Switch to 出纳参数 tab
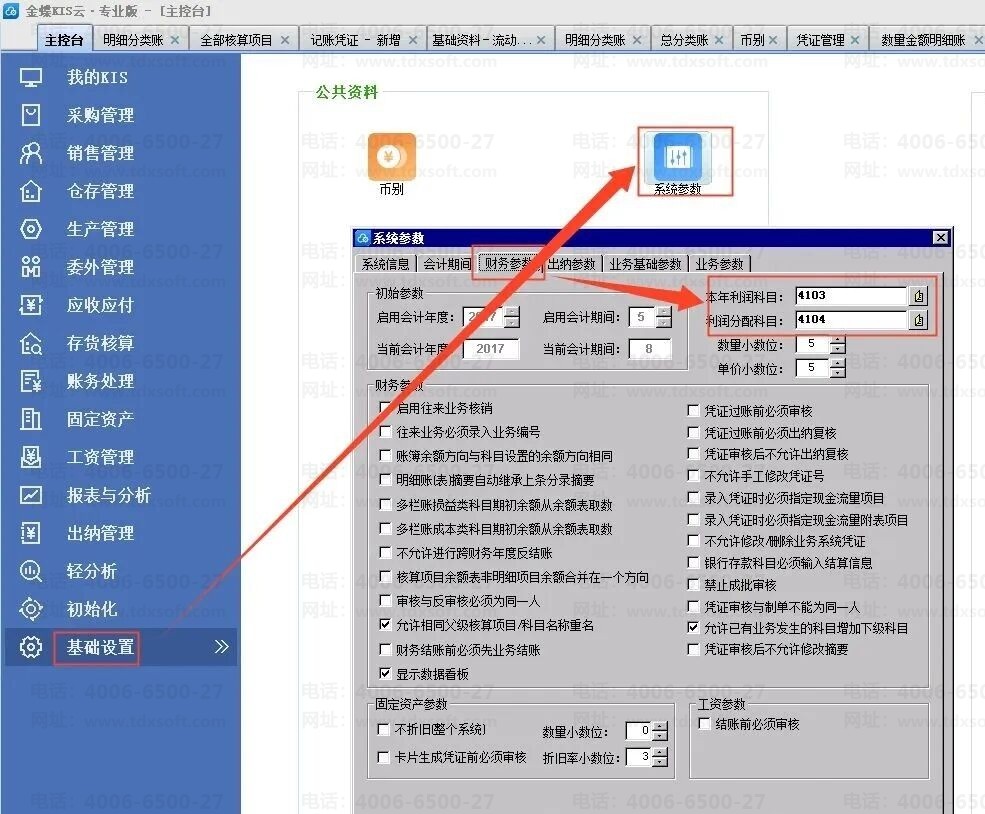Screen dimensions: 985x814 click(571, 264)
